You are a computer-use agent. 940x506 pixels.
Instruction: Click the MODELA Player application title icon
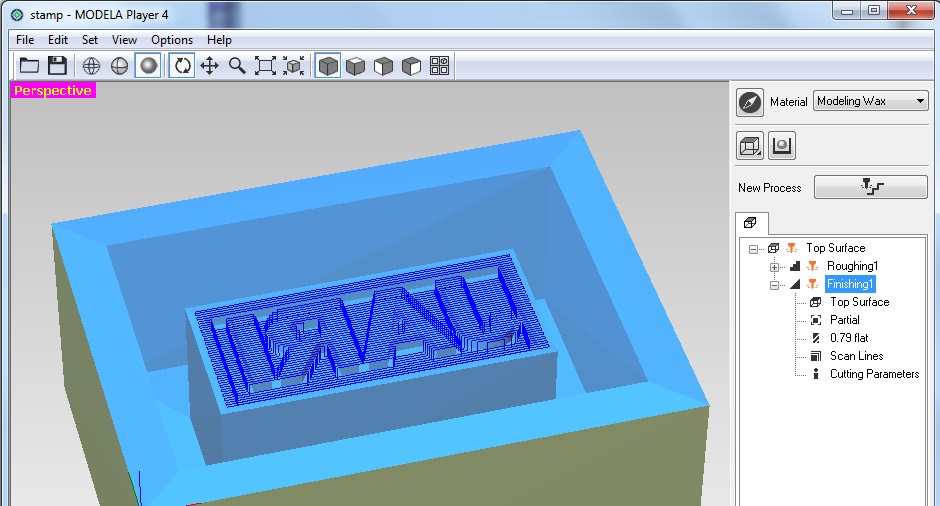tap(17, 15)
